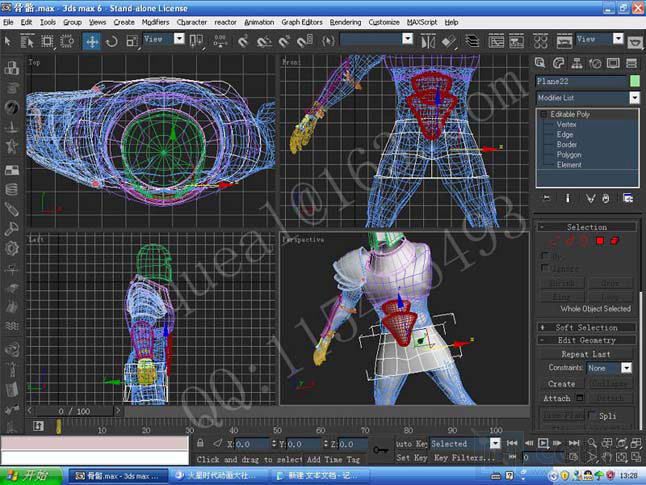Open the Rendering menu
Screen dimensions: 646x485
(345, 22)
